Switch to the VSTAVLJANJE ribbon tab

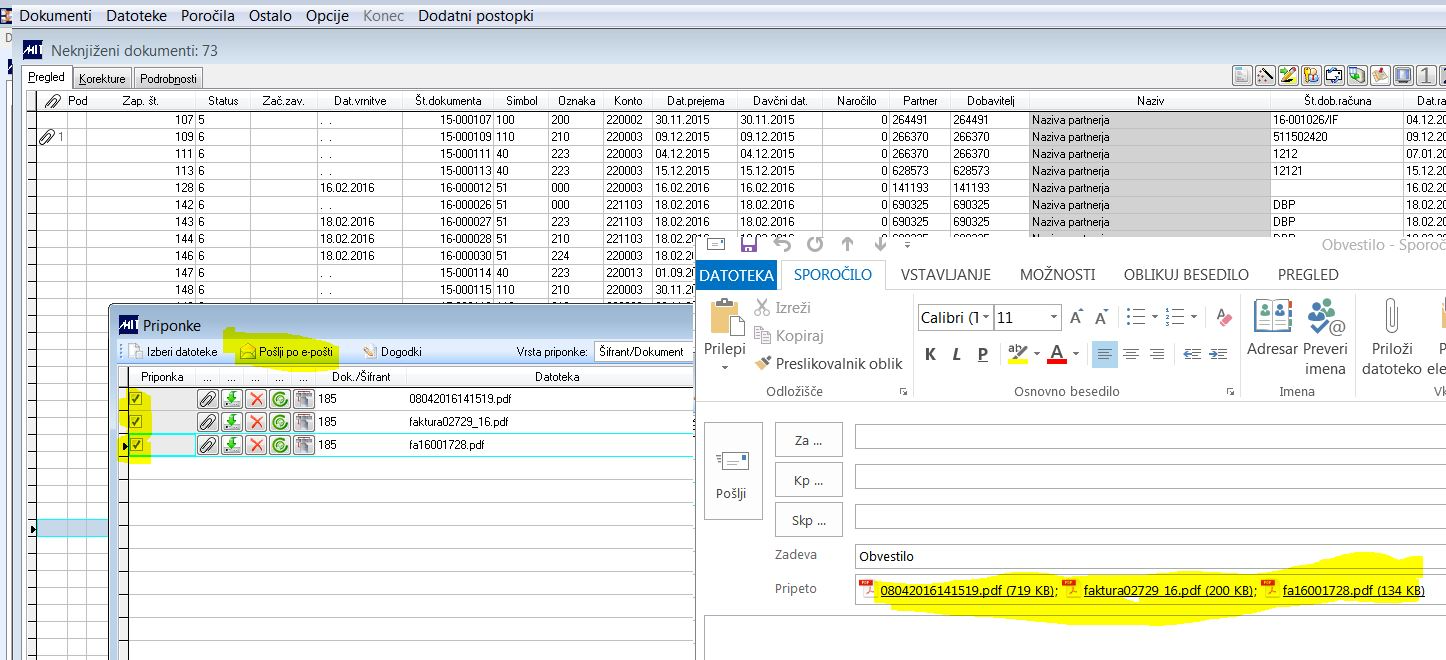pos(945,275)
